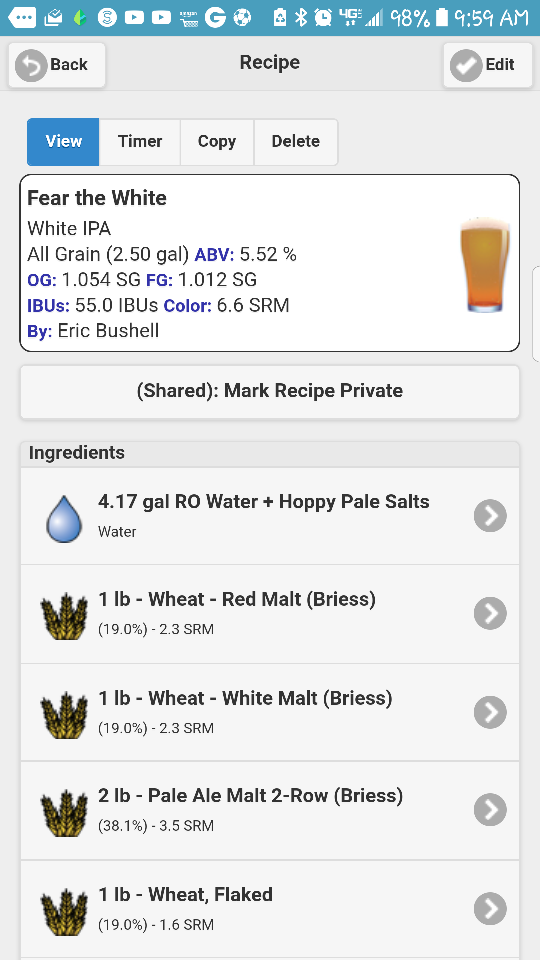Tap grain icon beside Wheat, Flaked
This screenshot has width=540, height=960.
tap(64, 911)
